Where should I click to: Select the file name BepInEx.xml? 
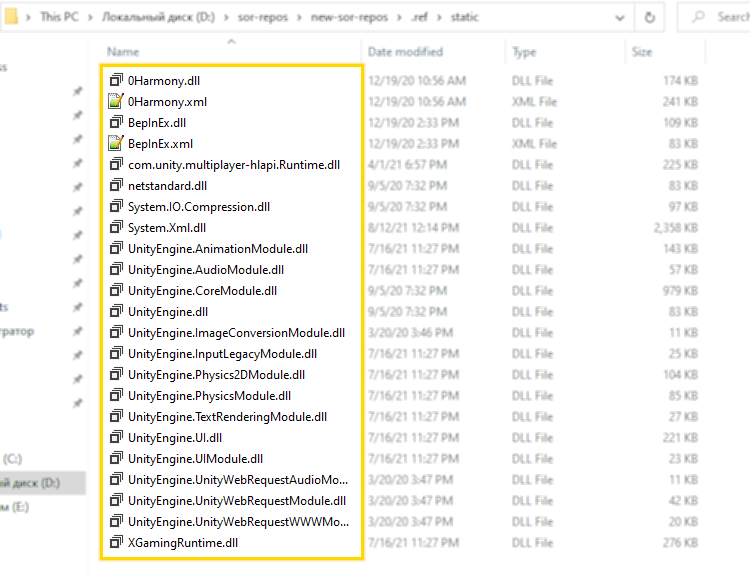(160, 144)
